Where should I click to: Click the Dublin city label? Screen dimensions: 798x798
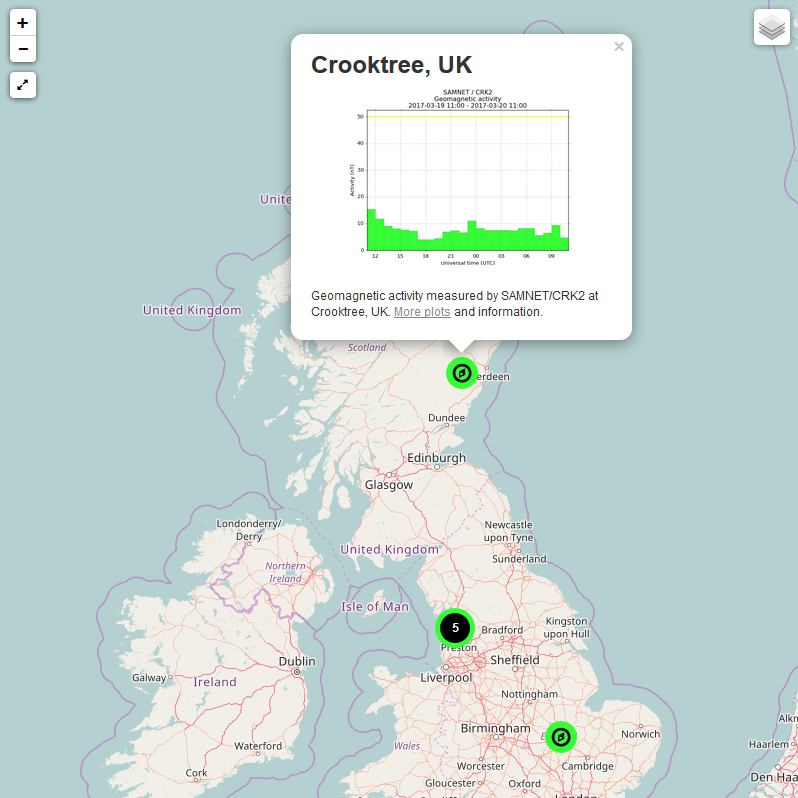[297, 661]
